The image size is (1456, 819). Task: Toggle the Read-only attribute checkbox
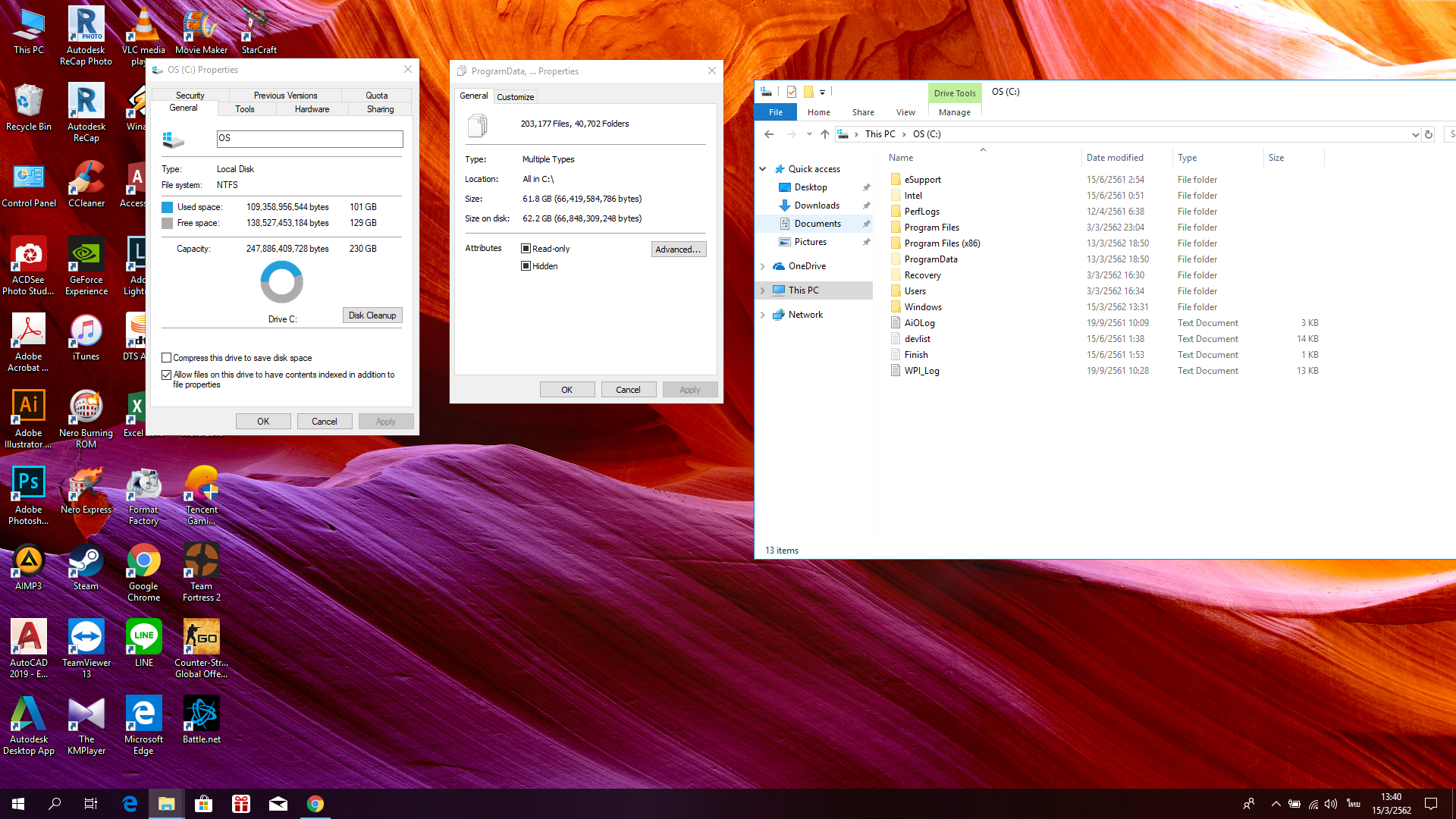coord(526,249)
